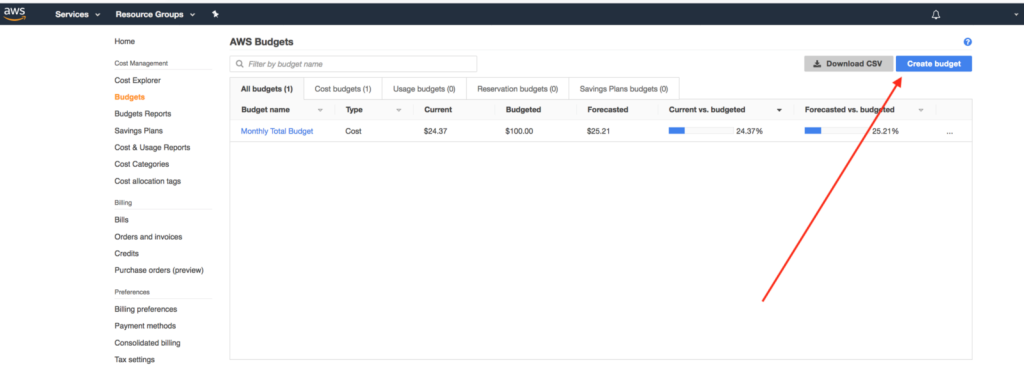Open Credits in sidebar
Image resolution: width=1024 pixels, height=369 pixels.
(x=127, y=253)
